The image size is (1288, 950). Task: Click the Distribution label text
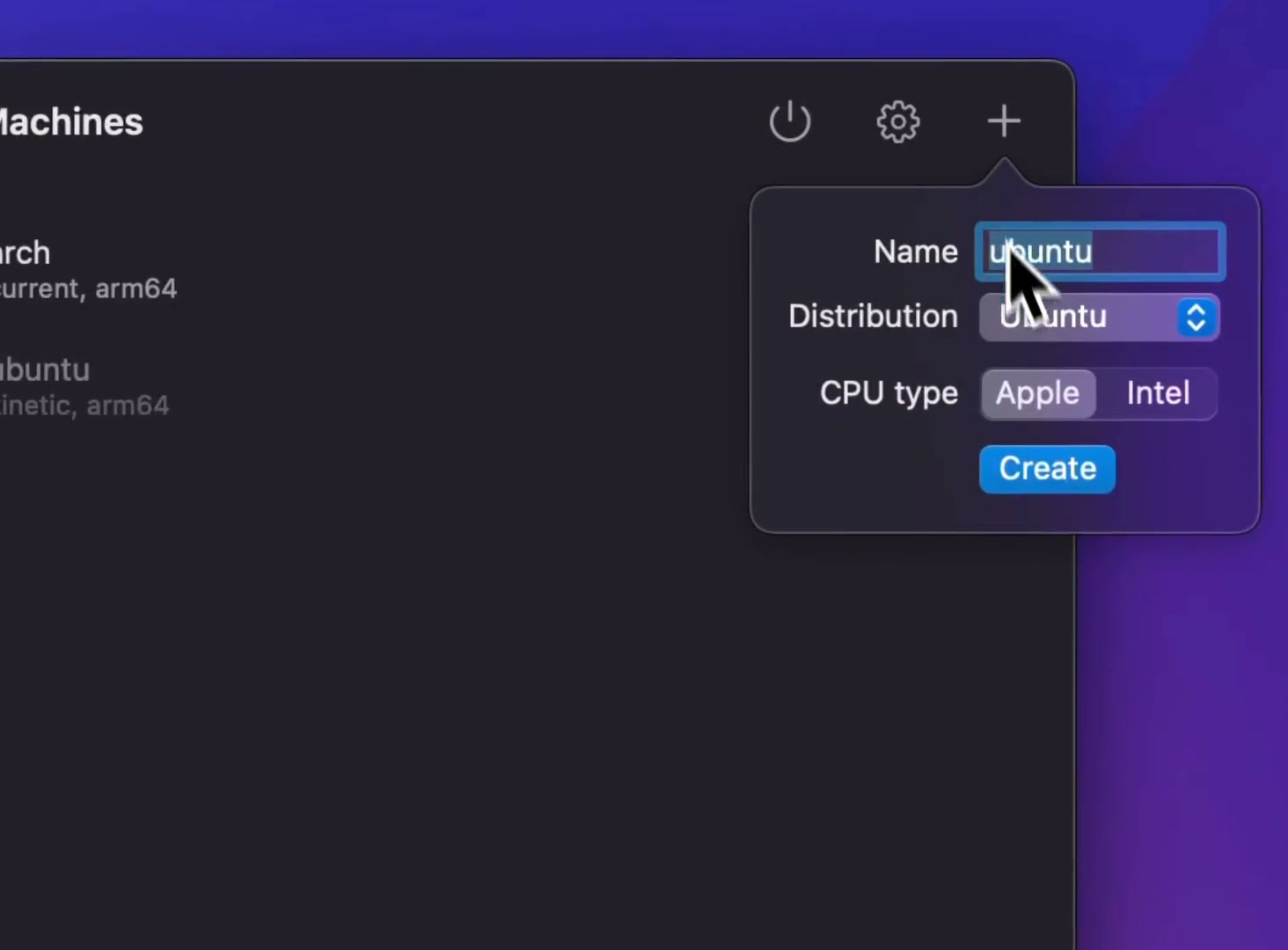point(873,317)
